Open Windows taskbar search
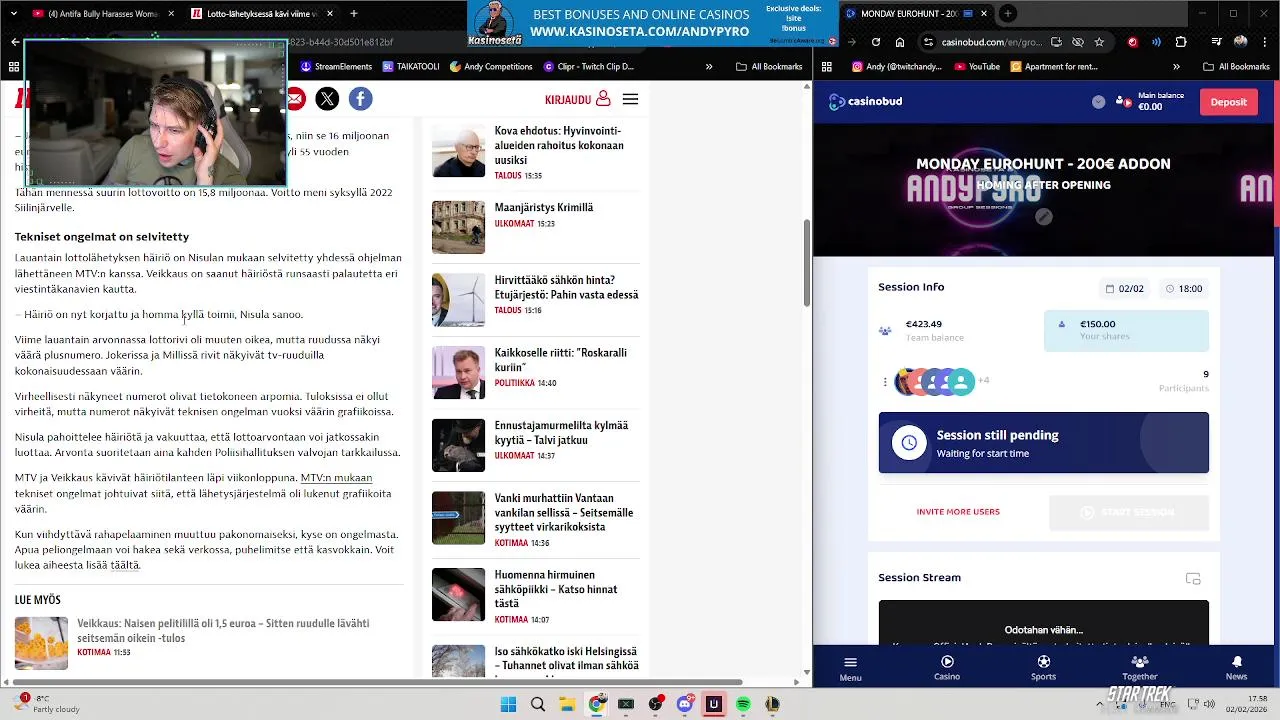This screenshot has height=720, width=1280. tap(537, 704)
